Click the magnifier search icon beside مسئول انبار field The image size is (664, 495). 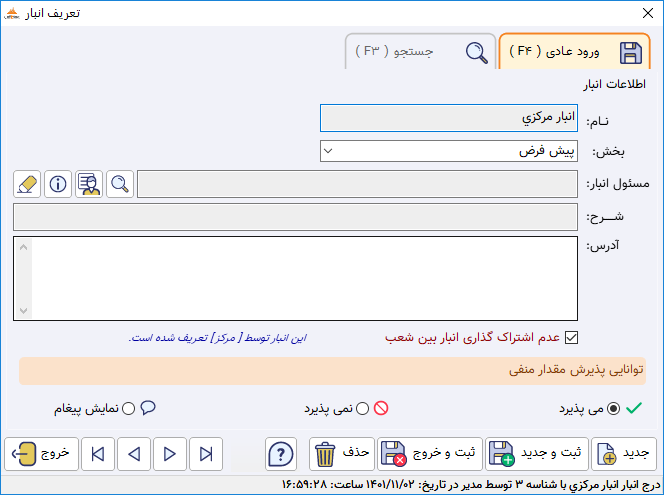120,184
